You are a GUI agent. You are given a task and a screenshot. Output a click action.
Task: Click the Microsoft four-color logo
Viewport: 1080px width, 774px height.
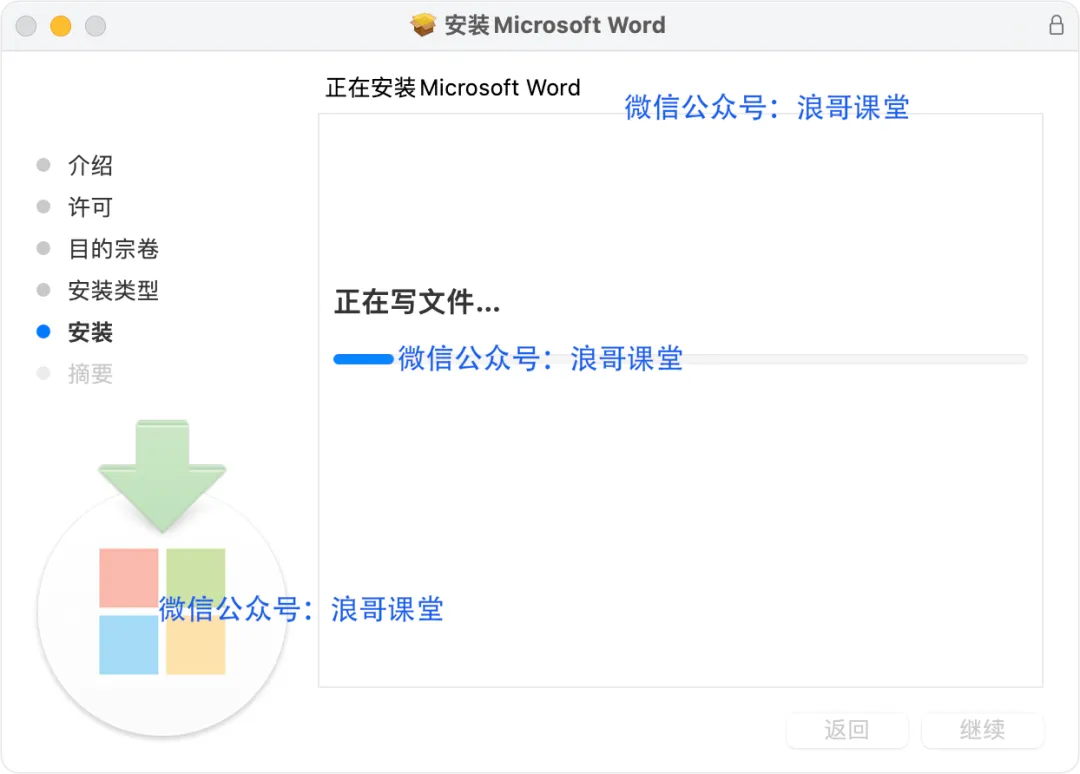[163, 611]
